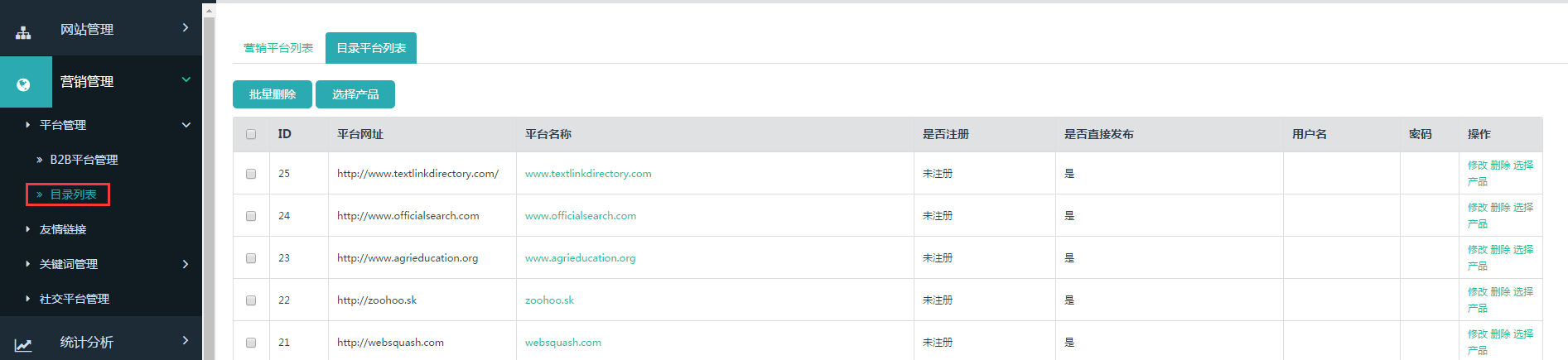Select the 目录平台列表 tab
Image resolution: width=1568 pixels, height=360 pixels.
(x=371, y=48)
